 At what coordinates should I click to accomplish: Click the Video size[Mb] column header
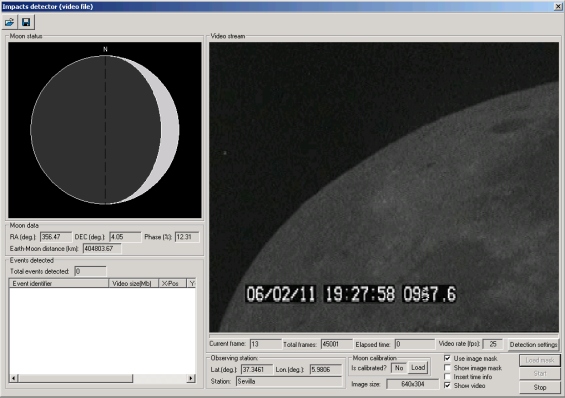tap(134, 283)
